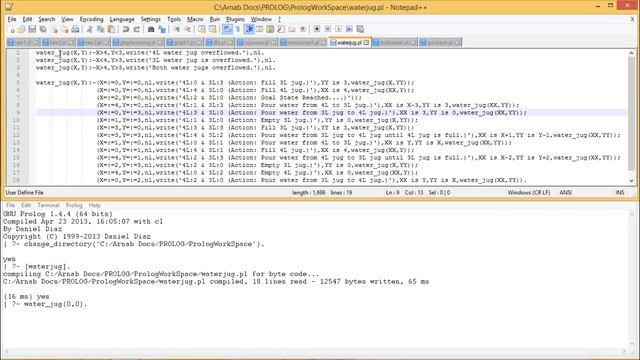Viewport: 640px width, 360px height.
Task: Open the Document Map toolbar icon
Action: [270, 29]
